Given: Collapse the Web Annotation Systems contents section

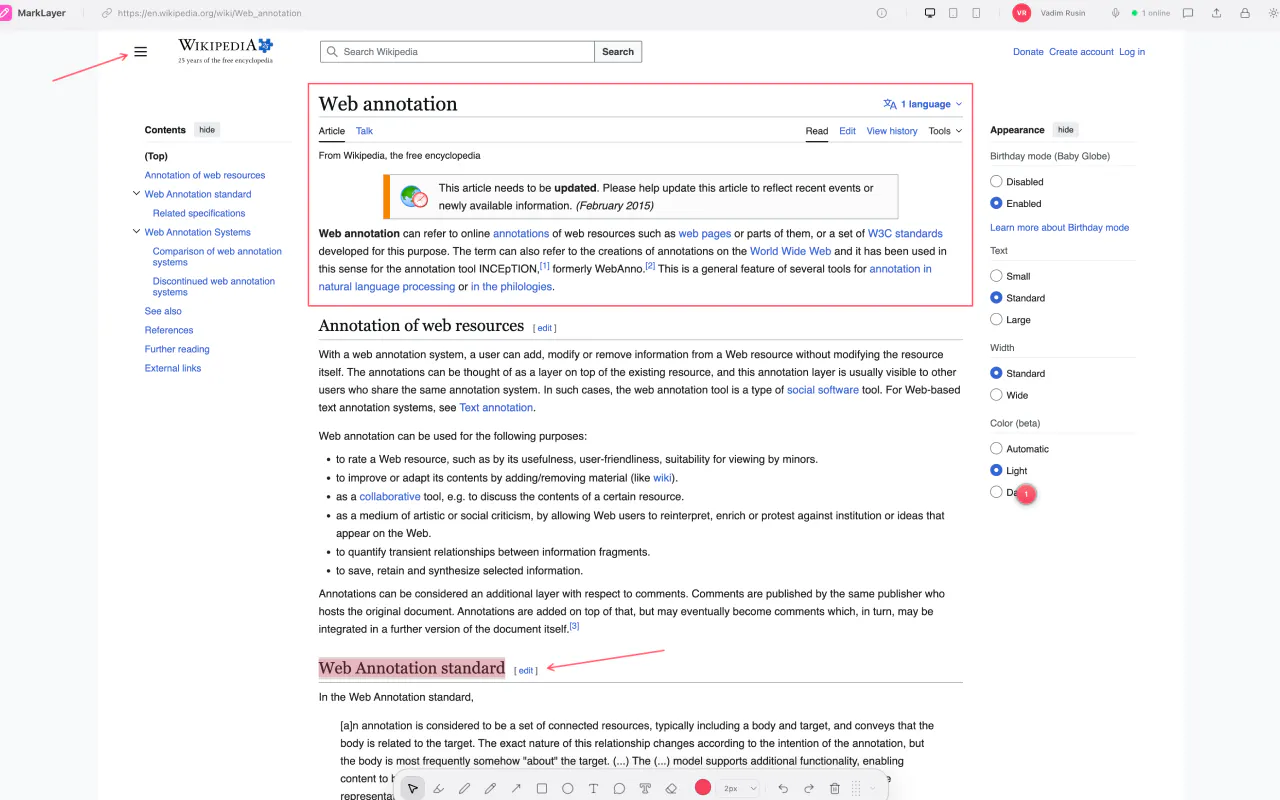Looking at the screenshot, I should coord(136,232).
